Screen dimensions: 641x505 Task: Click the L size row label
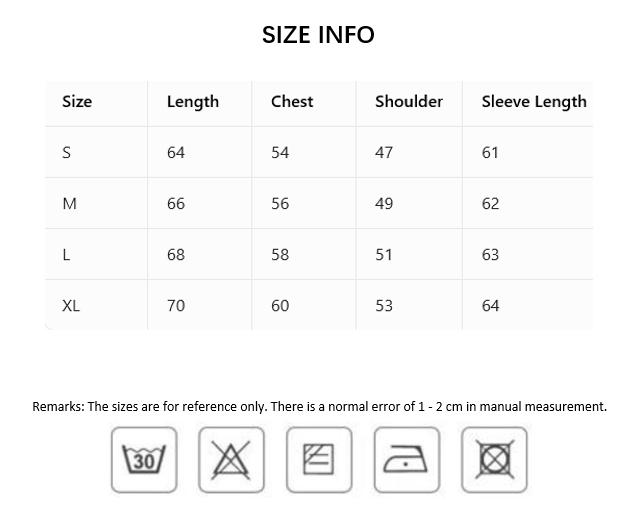coord(66,255)
